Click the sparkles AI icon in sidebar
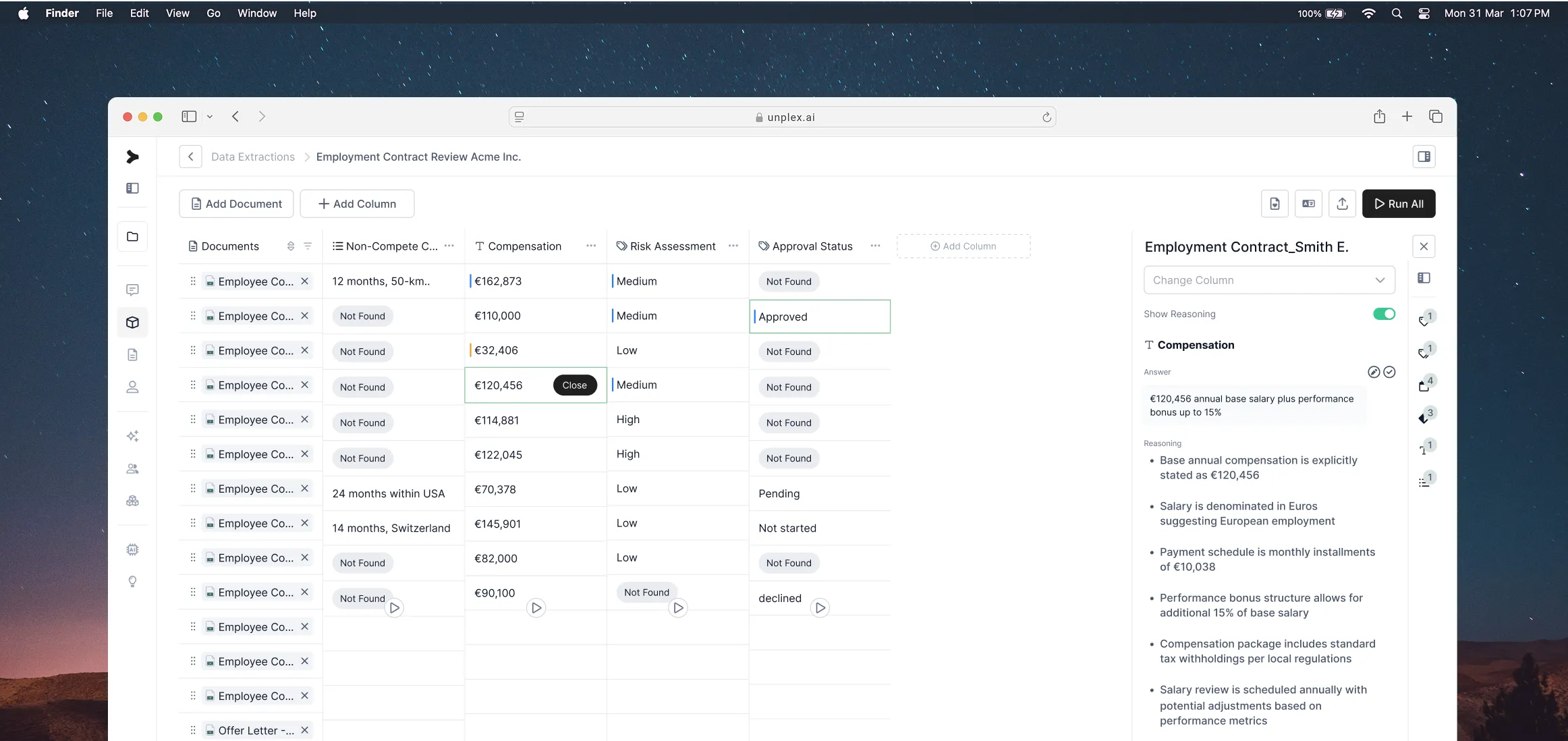This screenshot has height=741, width=1568. tap(132, 436)
